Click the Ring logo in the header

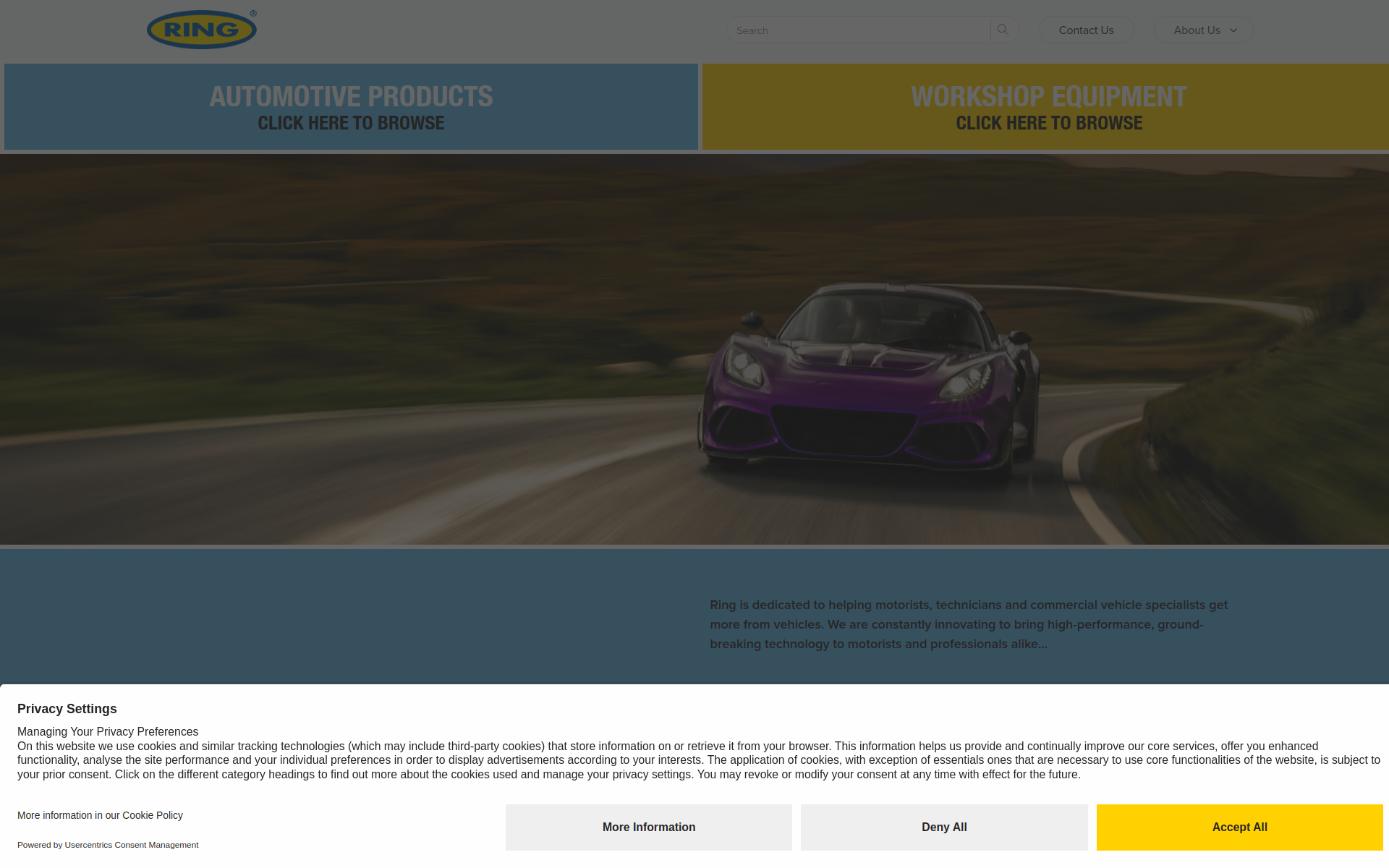202,30
